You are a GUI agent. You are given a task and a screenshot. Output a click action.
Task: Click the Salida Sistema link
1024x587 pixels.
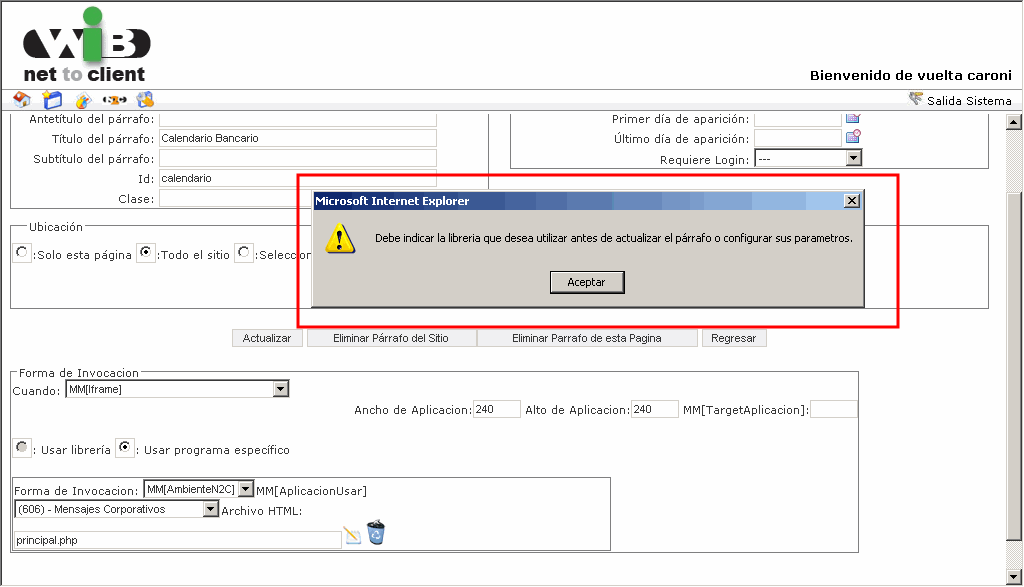pyautogui.click(x=969, y=101)
